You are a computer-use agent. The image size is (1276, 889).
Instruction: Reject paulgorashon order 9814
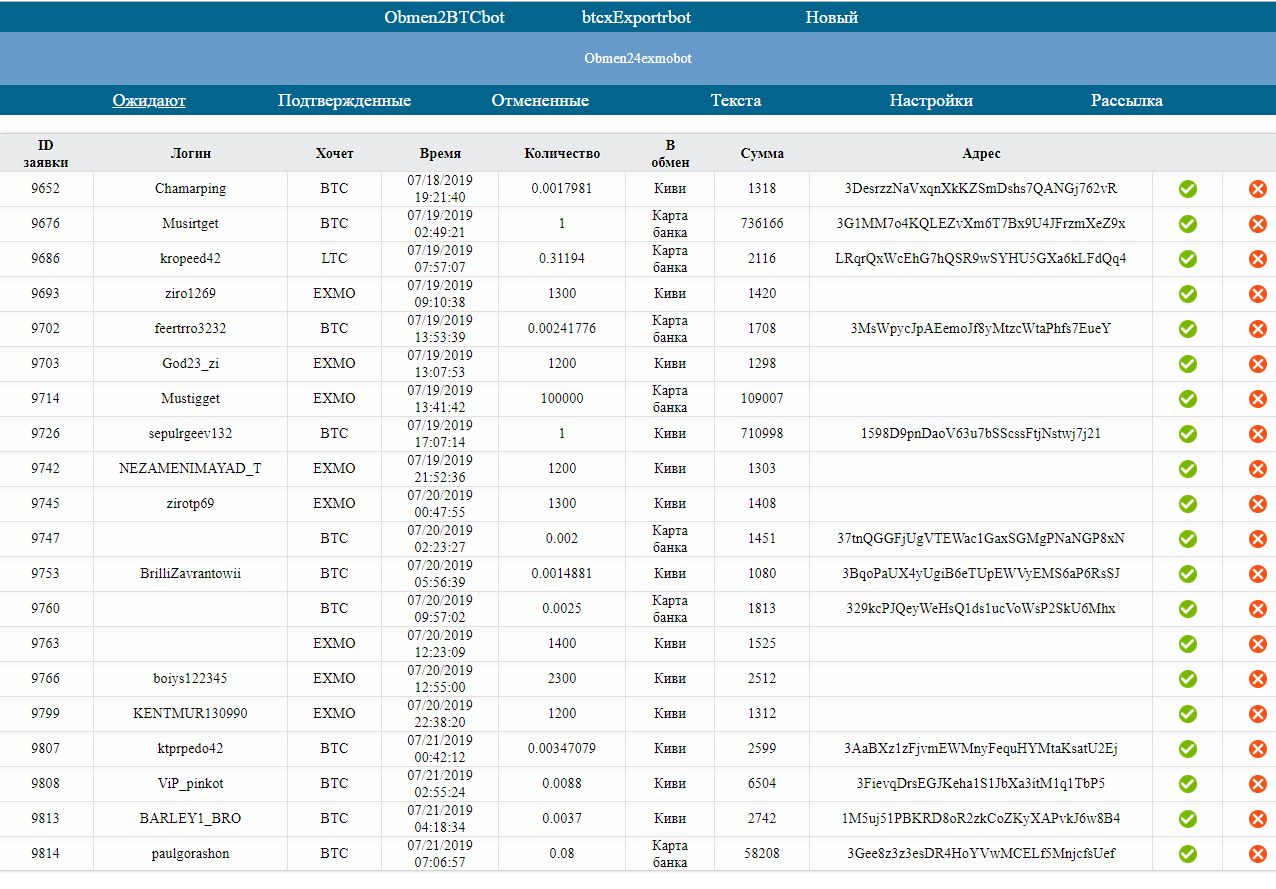point(1258,854)
